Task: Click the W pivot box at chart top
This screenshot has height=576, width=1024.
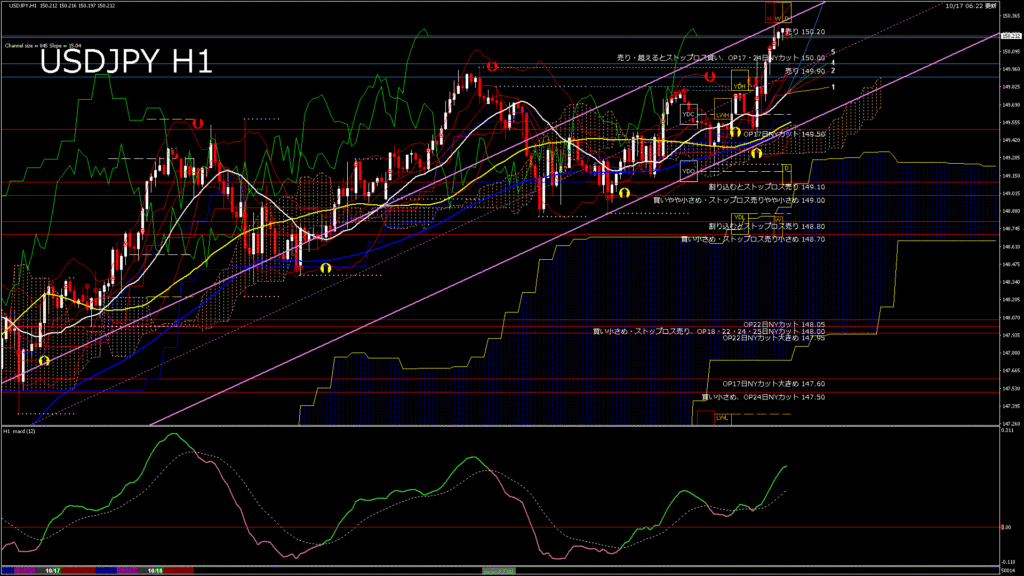Action: [778, 12]
